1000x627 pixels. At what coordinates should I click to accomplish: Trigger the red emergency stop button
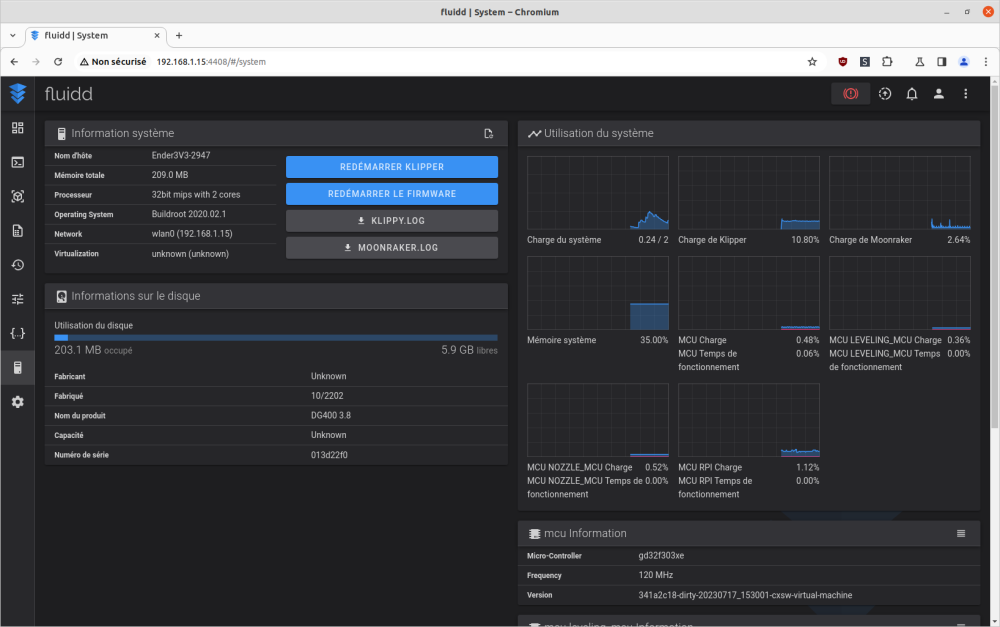pos(851,94)
